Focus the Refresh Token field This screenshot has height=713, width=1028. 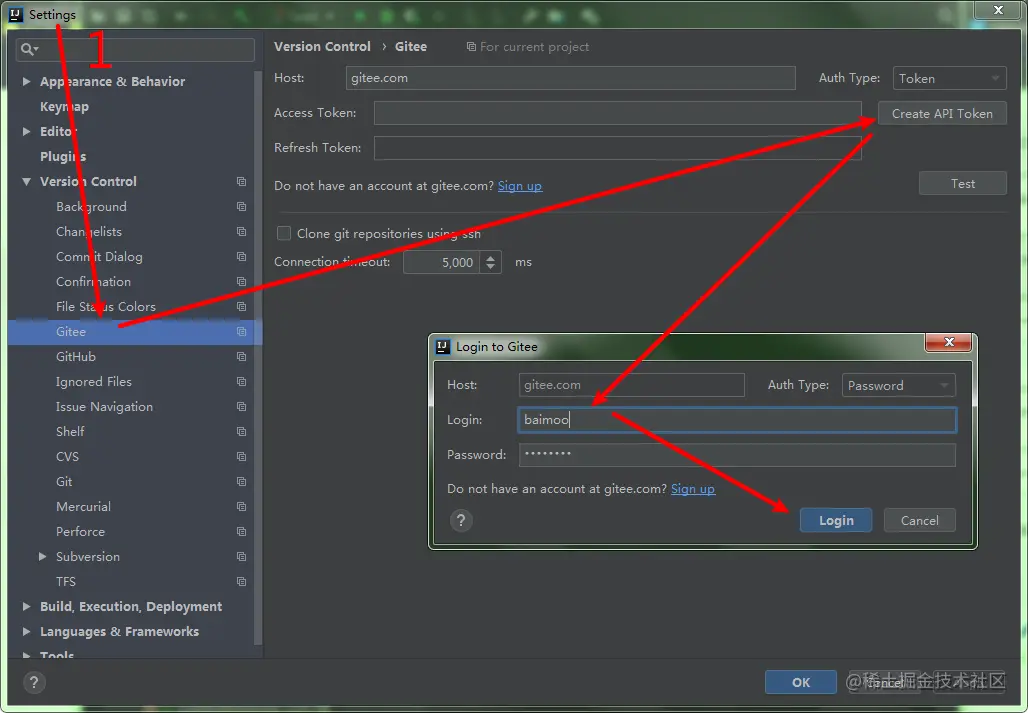point(618,148)
